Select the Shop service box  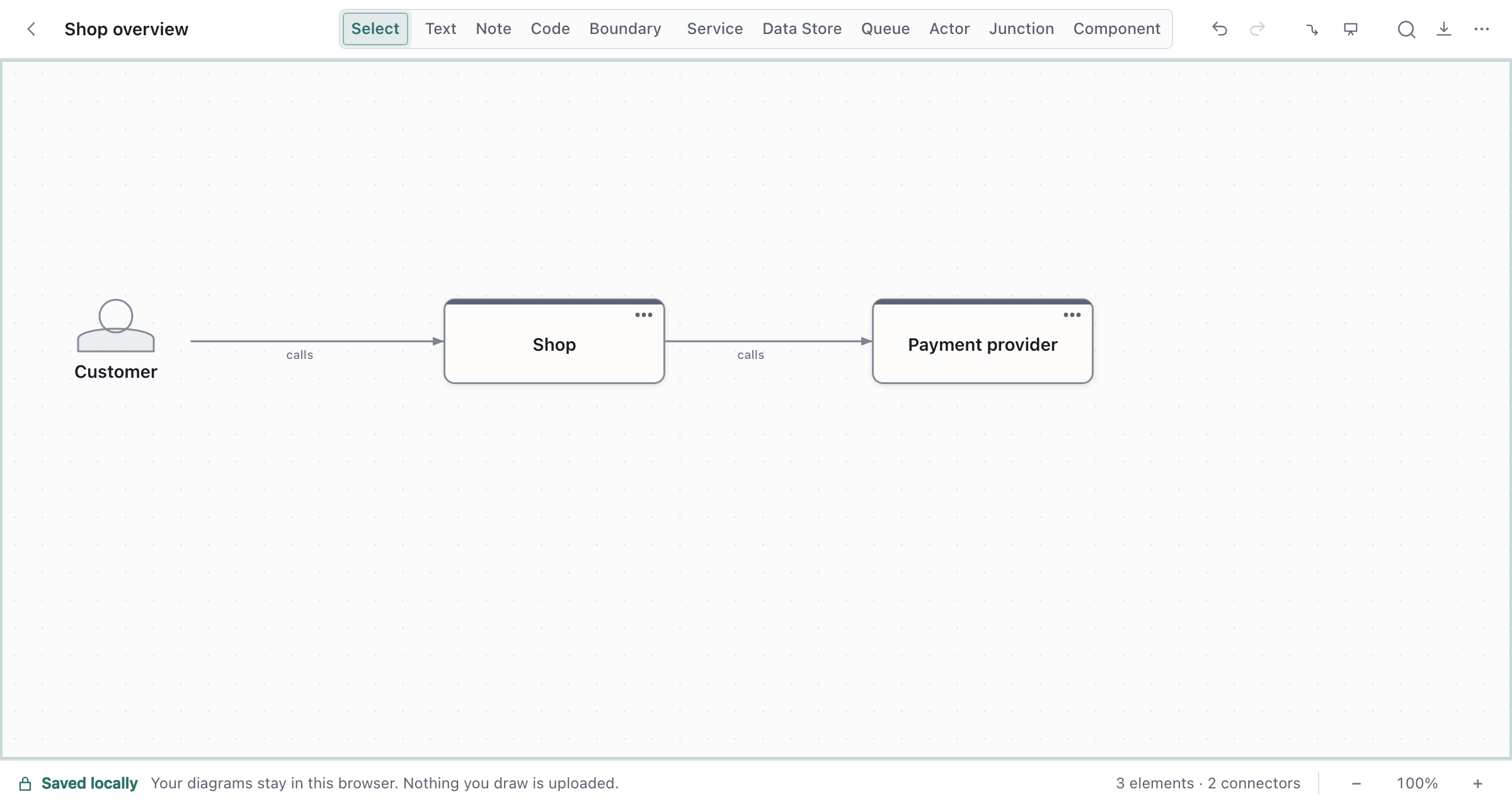[554, 342]
